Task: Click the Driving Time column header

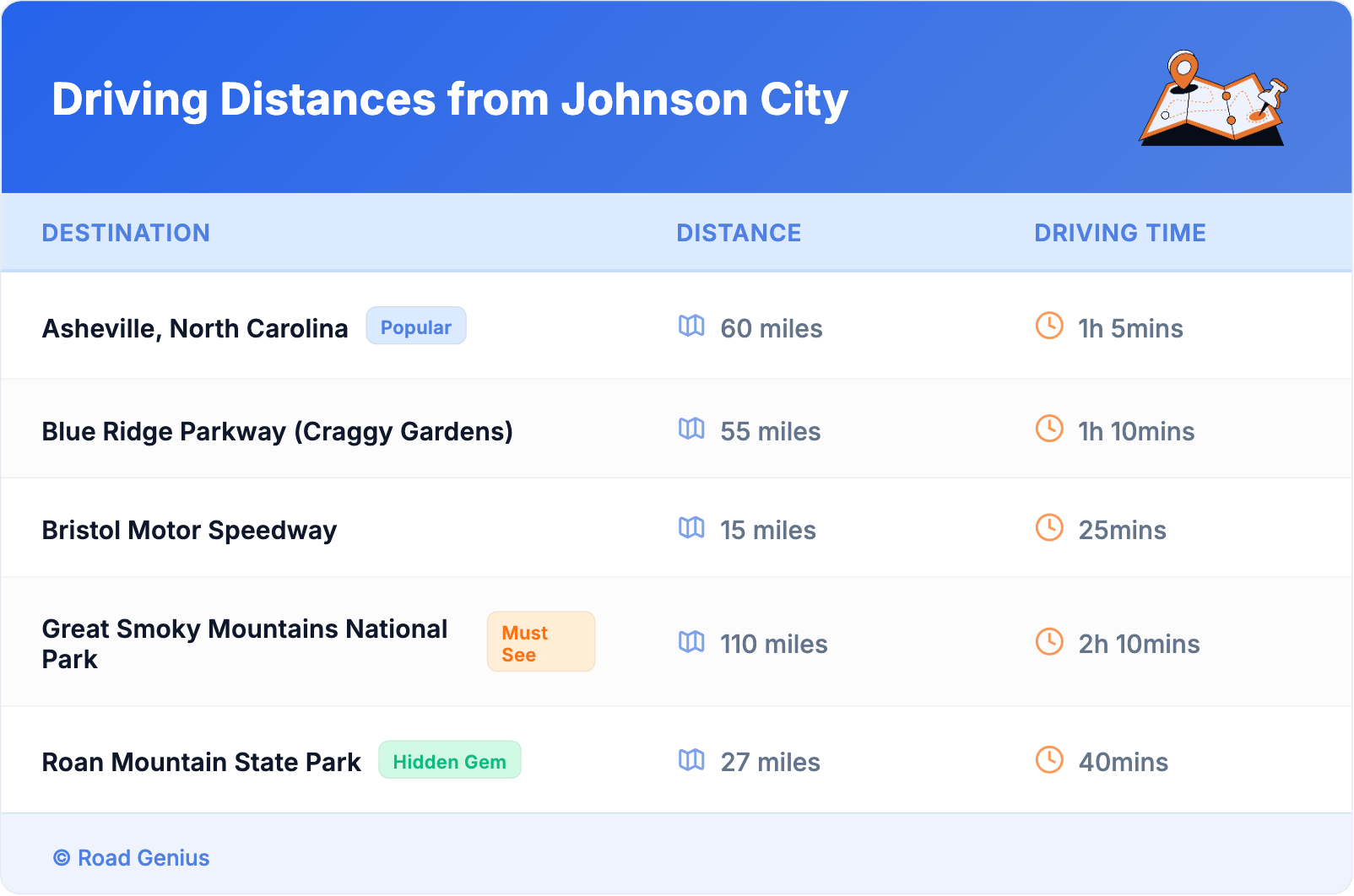Action: coord(1120,233)
